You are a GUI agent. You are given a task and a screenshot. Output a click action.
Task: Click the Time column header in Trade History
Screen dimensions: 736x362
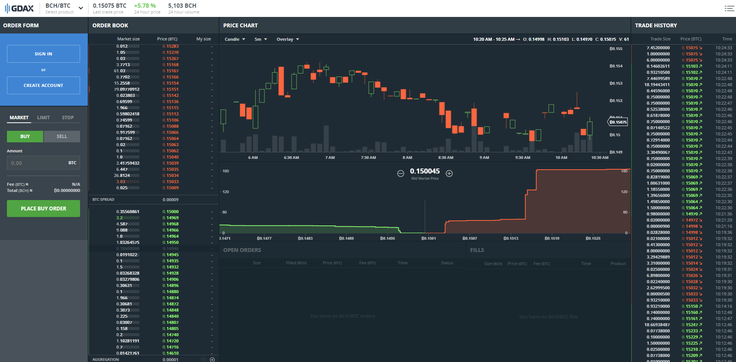tap(727, 39)
